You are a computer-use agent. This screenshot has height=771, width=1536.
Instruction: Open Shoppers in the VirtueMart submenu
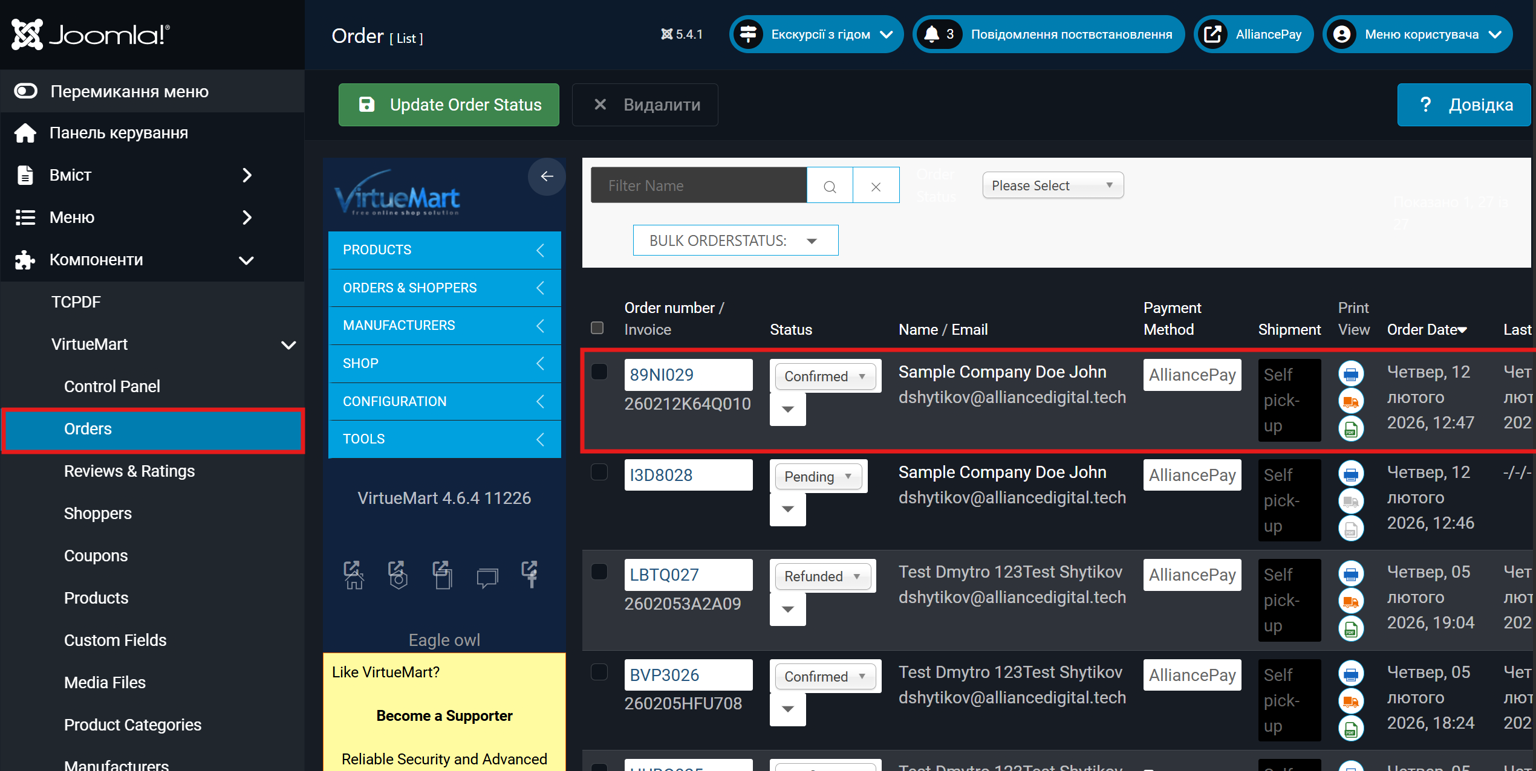[98, 513]
